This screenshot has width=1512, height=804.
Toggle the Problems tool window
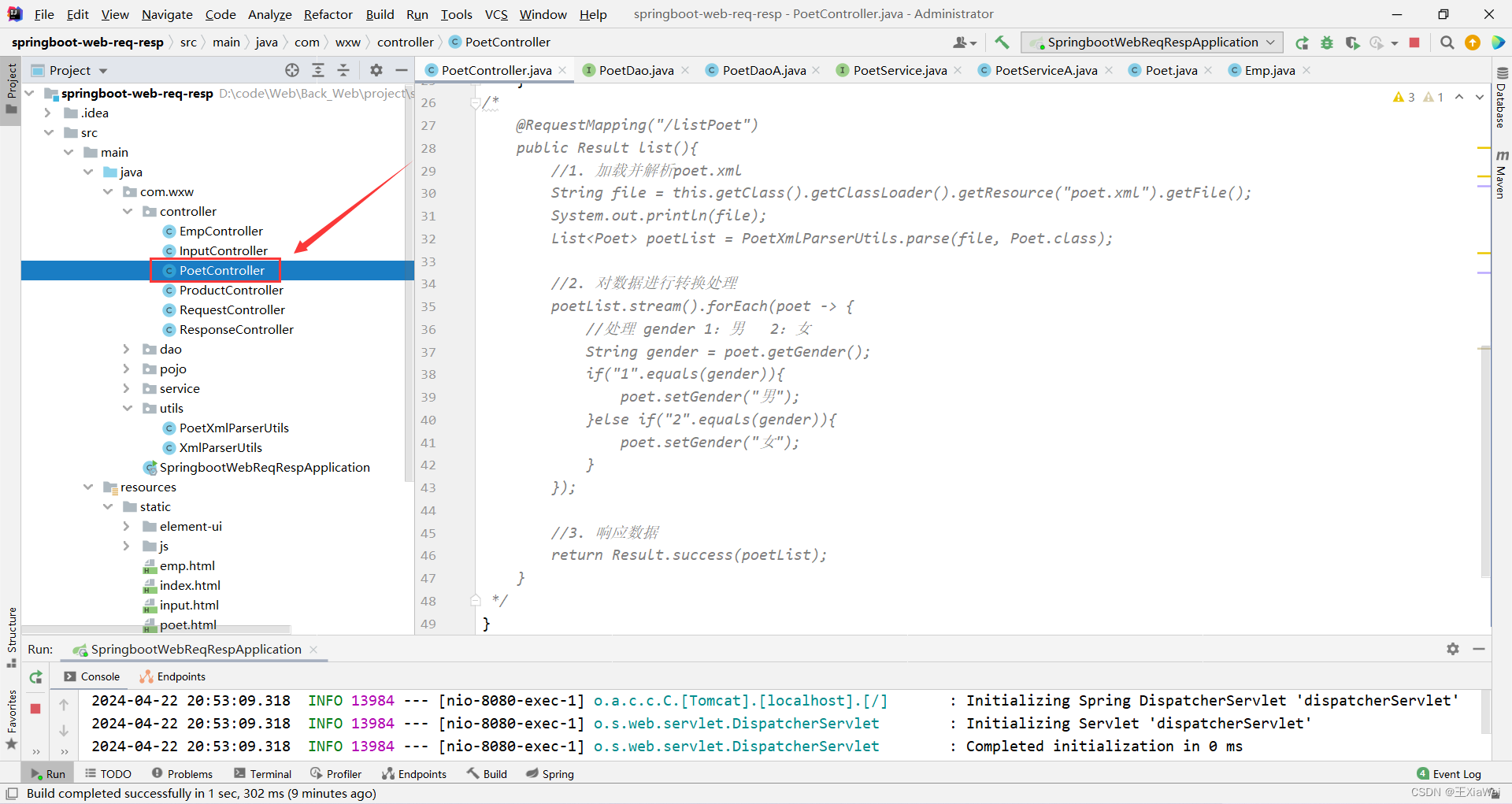click(182, 774)
